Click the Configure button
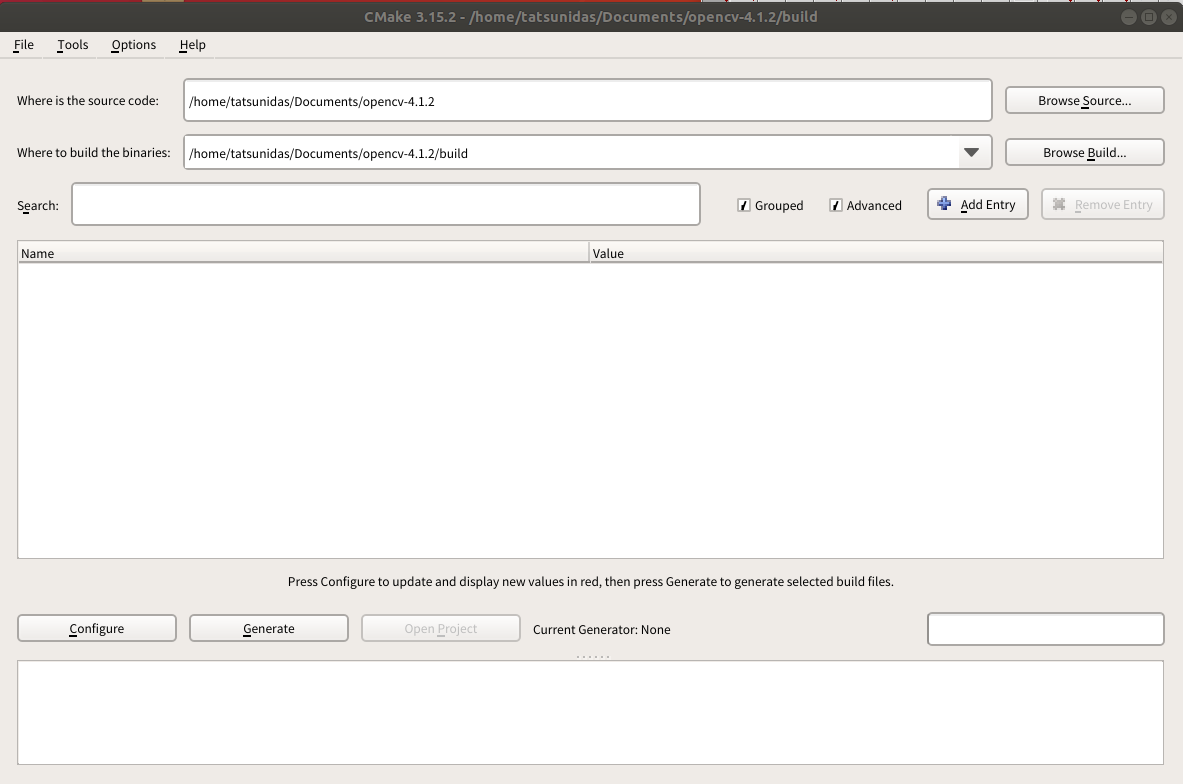Screen dimensions: 1183x784 pyautogui.click(x=97, y=628)
